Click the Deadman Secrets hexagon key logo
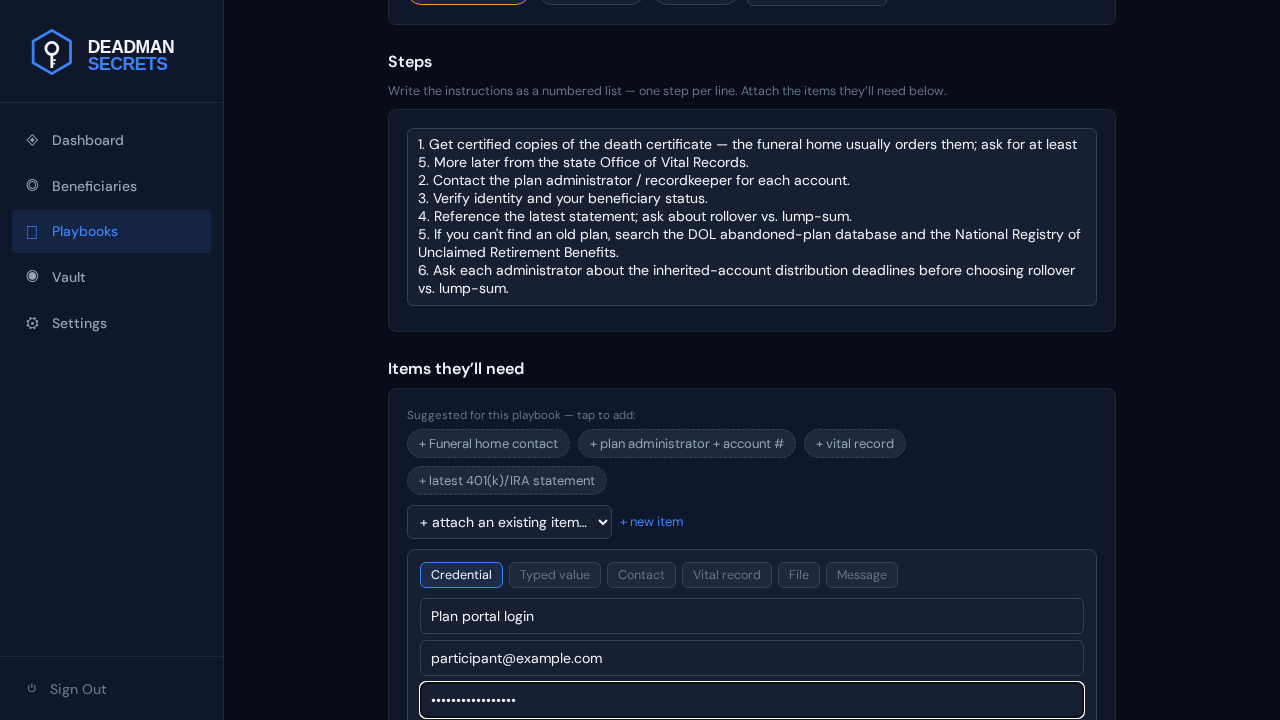Image resolution: width=1280 pixels, height=720 pixels. [x=52, y=52]
